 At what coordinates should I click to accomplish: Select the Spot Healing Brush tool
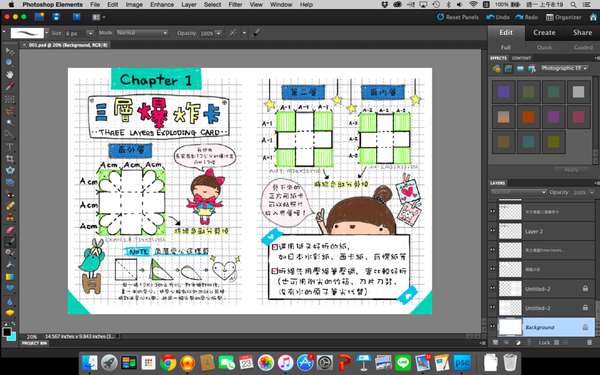tap(10, 206)
